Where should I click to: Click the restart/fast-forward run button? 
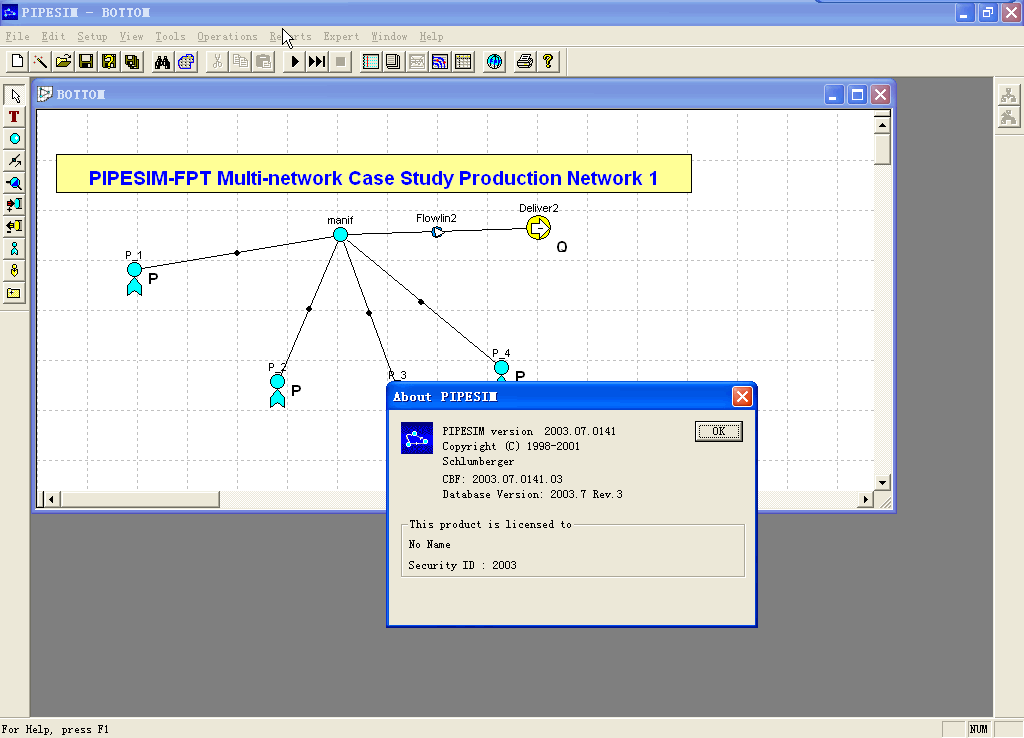click(317, 62)
